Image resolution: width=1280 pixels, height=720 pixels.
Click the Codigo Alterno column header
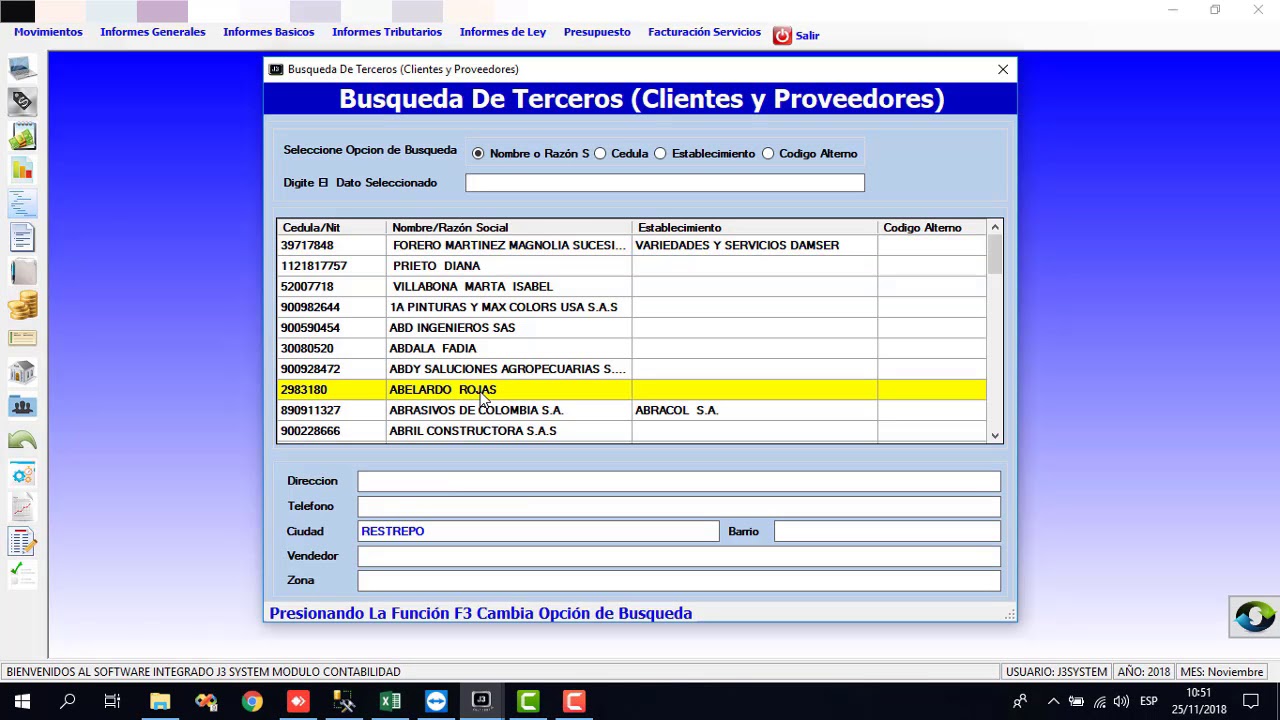coord(932,228)
